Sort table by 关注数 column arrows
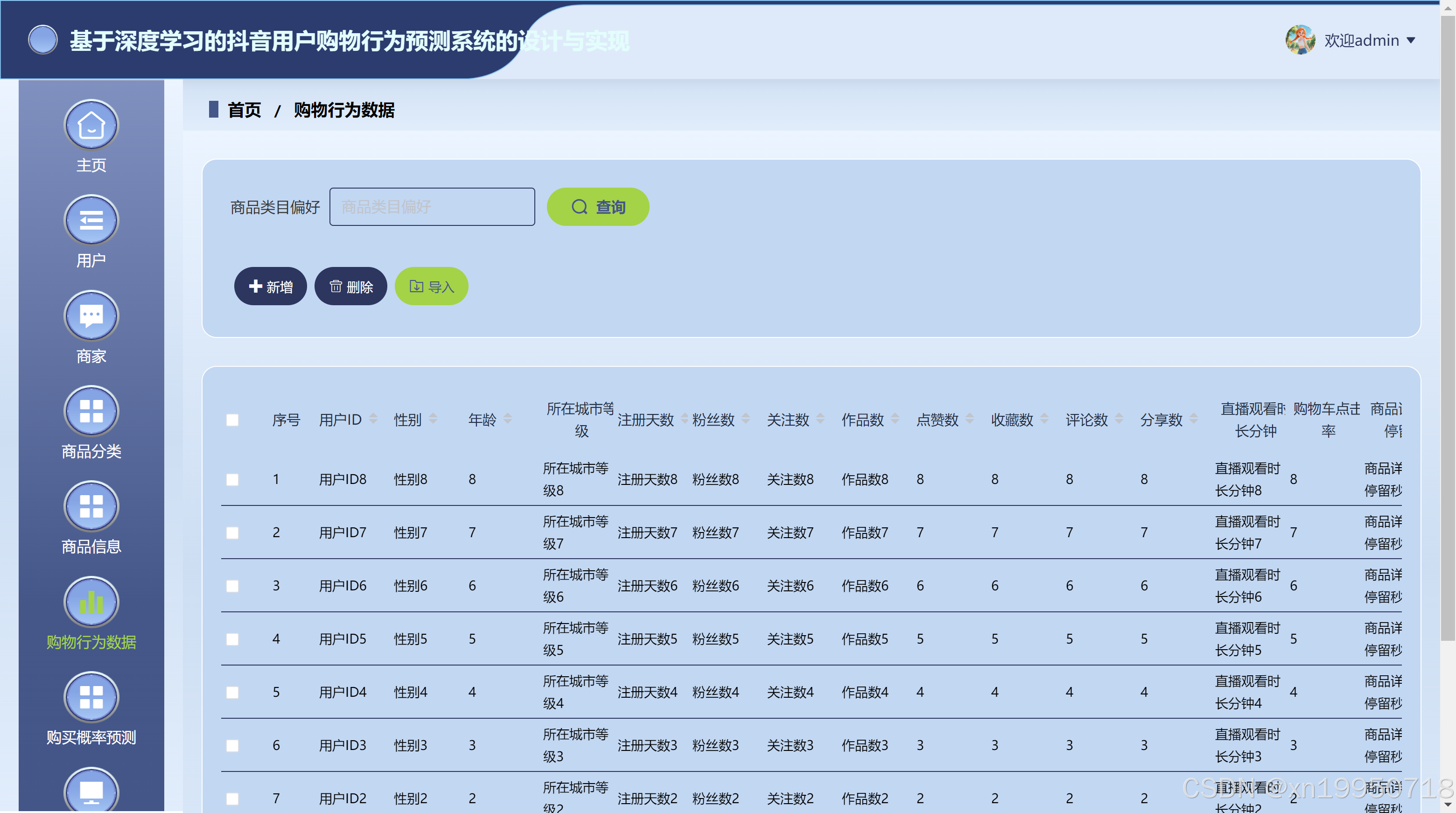 820,418
